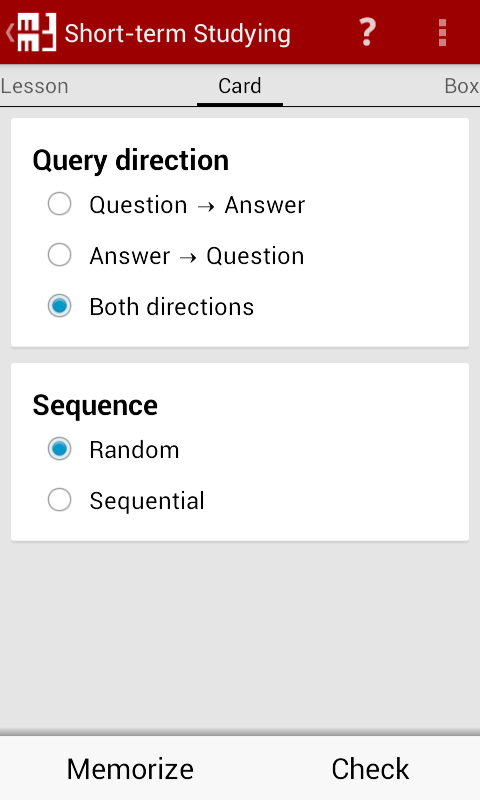
Task: Switch to the Lesson tab
Action: click(34, 86)
